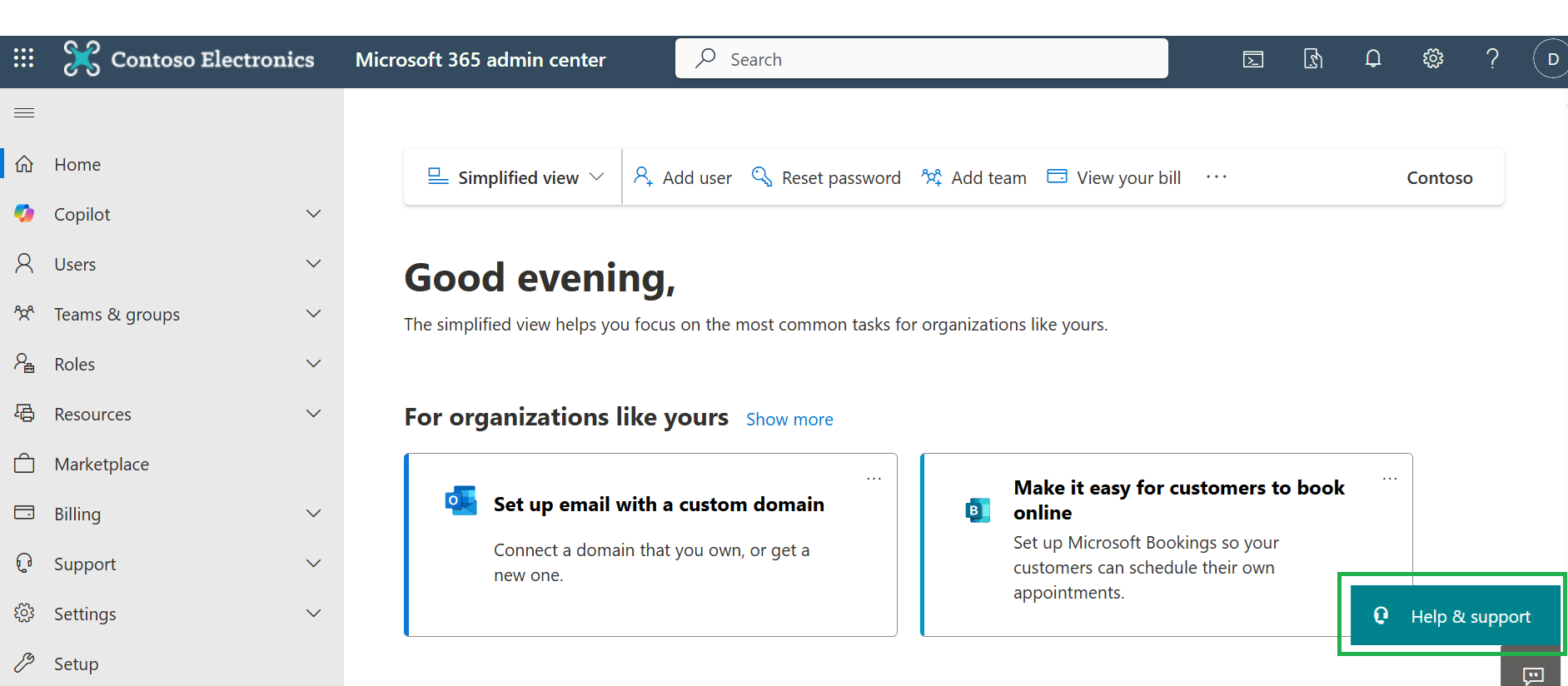Screen dimensions: 1568x686
Task: Expand the Roles nav chevron
Action: [x=314, y=364]
